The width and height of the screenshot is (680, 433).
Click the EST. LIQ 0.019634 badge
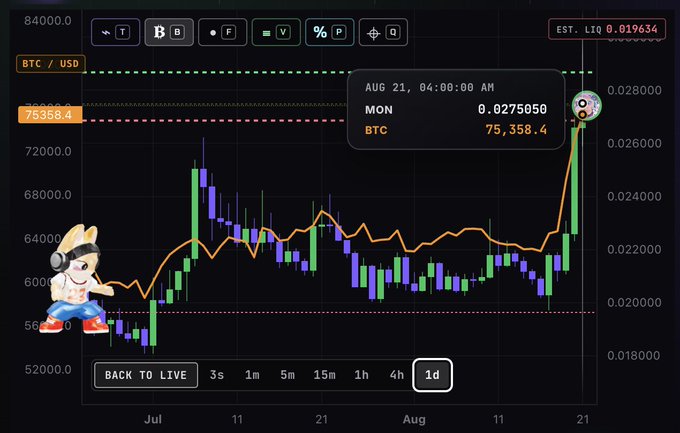607,30
